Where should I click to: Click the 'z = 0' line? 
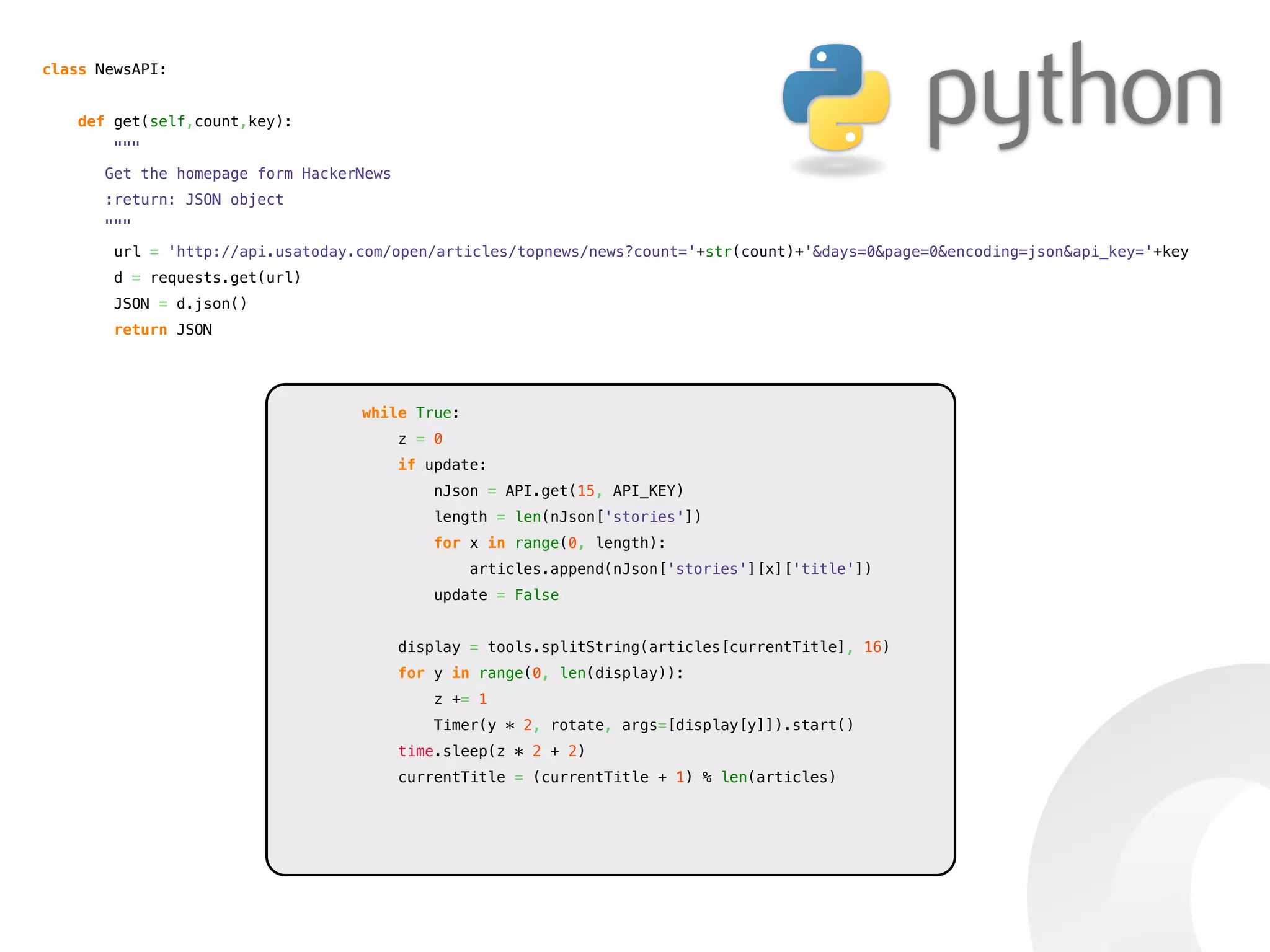pos(420,439)
